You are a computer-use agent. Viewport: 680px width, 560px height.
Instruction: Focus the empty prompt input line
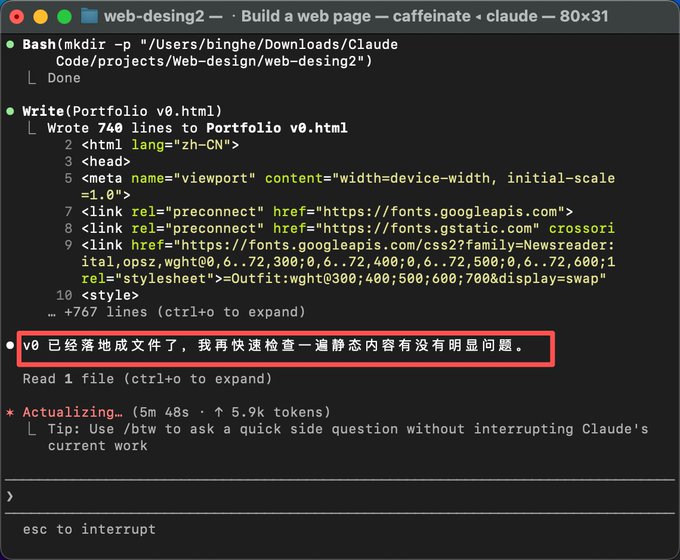(340, 496)
